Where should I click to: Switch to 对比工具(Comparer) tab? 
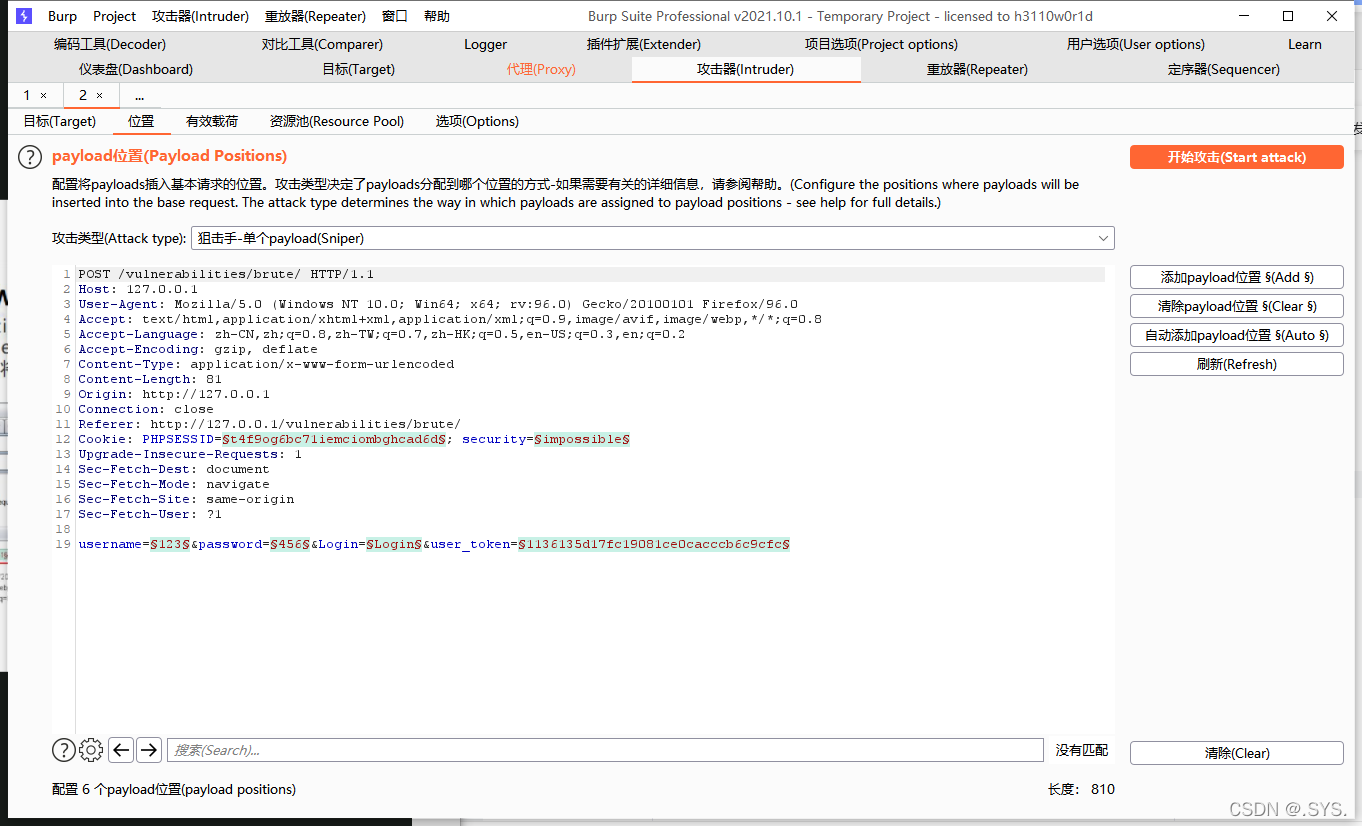click(x=322, y=44)
